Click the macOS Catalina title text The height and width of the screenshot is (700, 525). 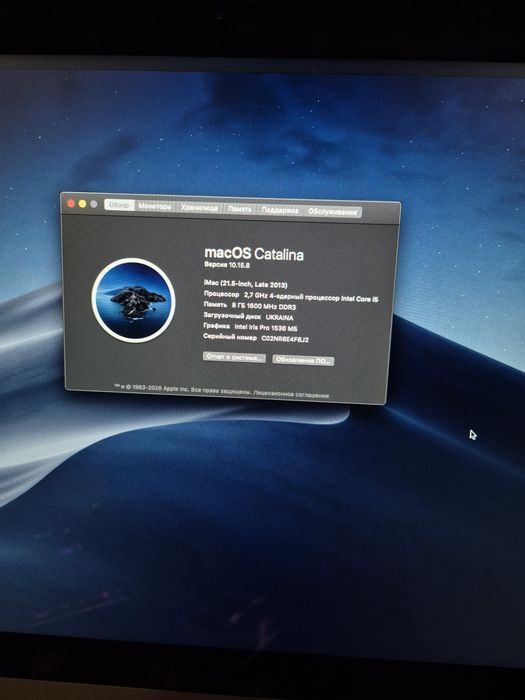(254, 254)
